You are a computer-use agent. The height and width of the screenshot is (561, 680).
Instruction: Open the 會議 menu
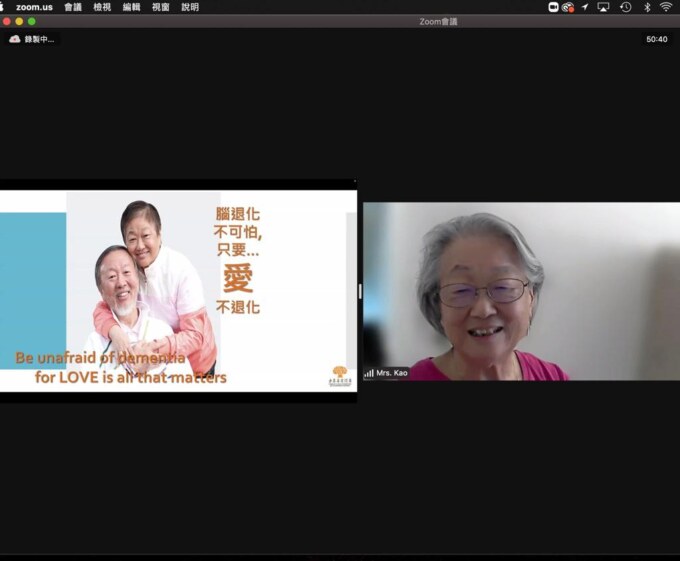[73, 7]
